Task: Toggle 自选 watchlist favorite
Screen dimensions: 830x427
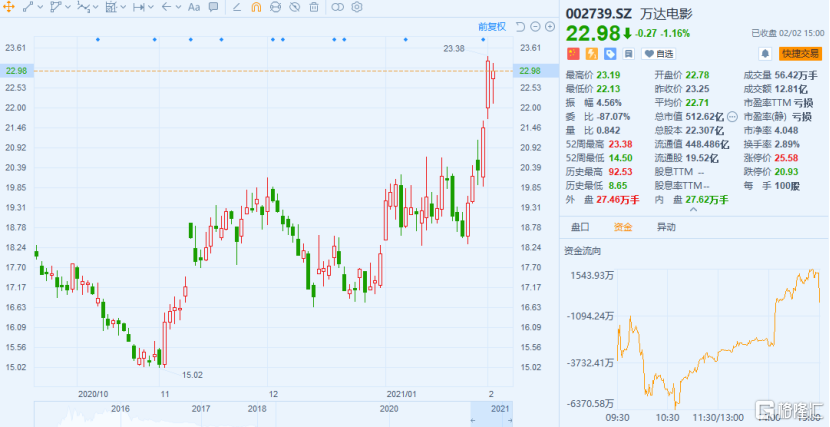Action: click(x=658, y=53)
